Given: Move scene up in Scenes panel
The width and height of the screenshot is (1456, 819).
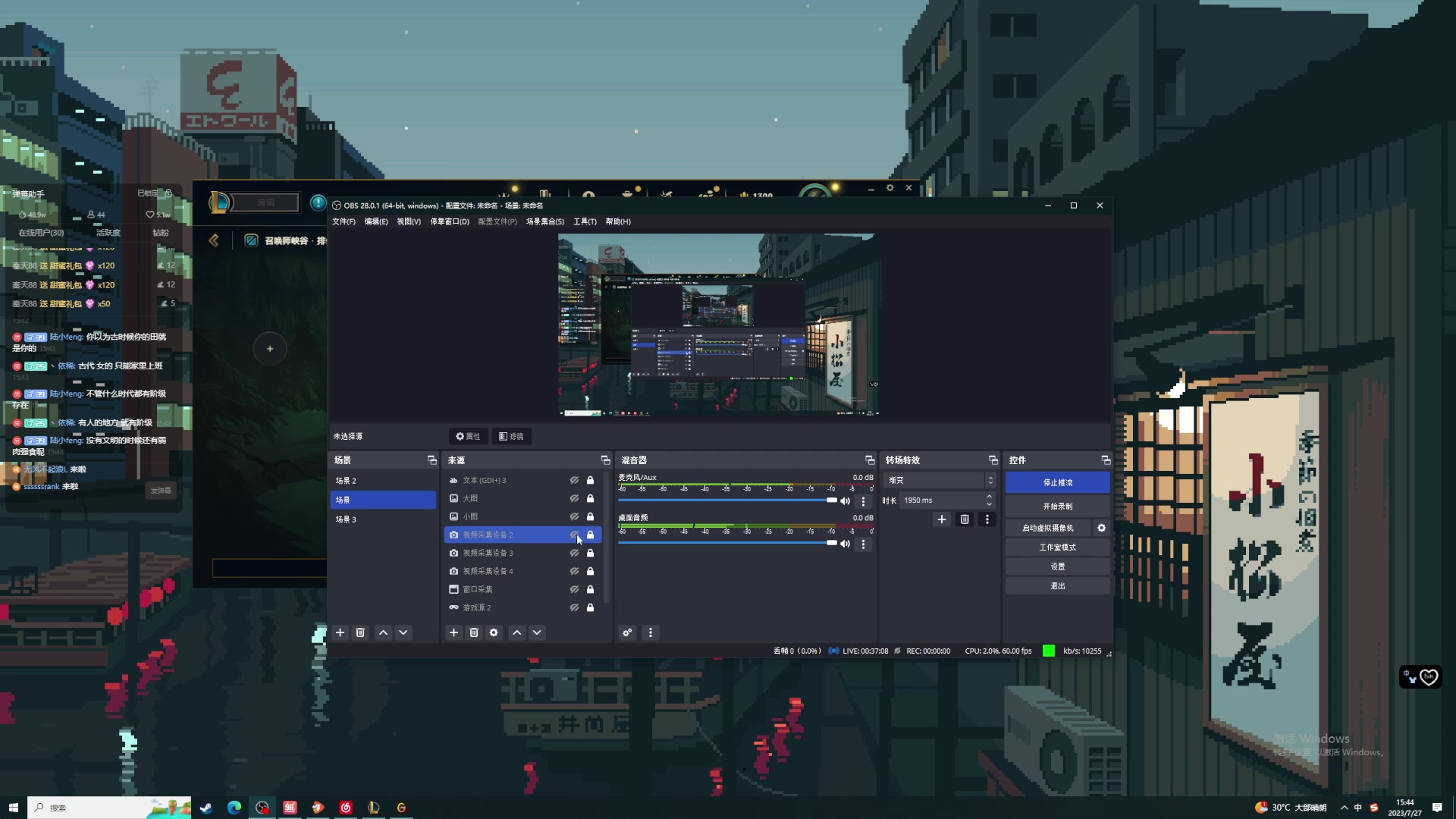Looking at the screenshot, I should point(384,632).
